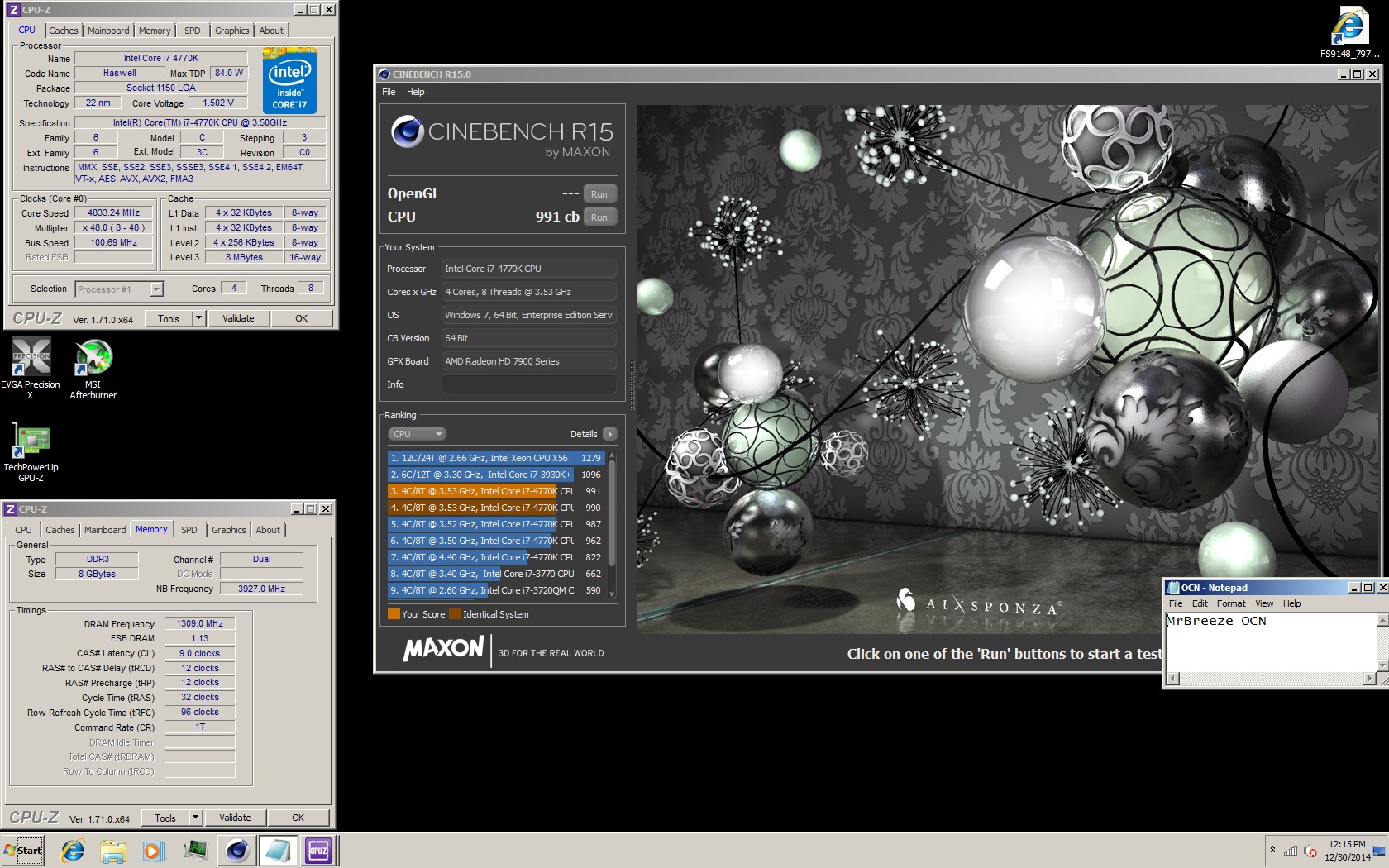Select ranking row 1 Intel Xeon X56 1279

coord(496,458)
